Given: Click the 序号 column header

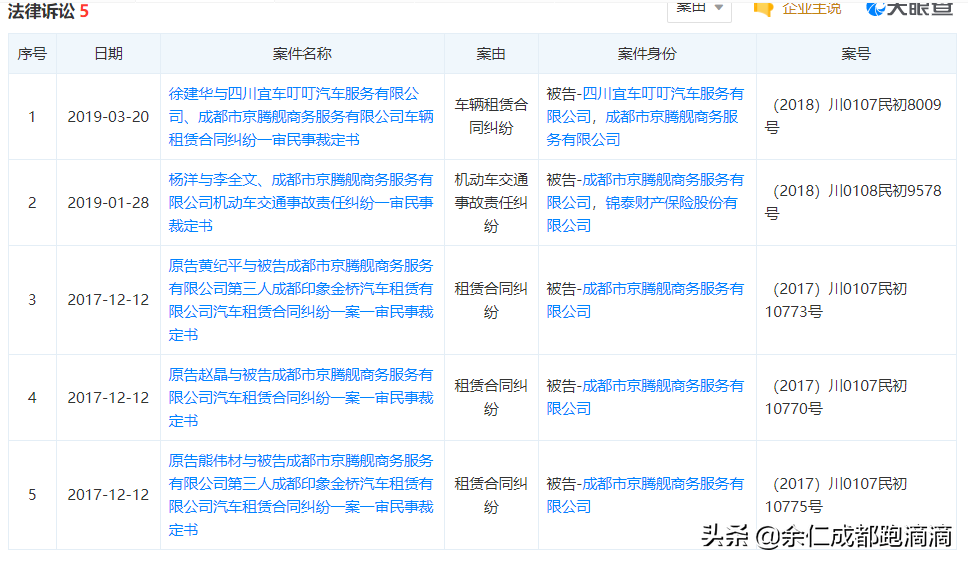Looking at the screenshot, I should click(32, 54).
